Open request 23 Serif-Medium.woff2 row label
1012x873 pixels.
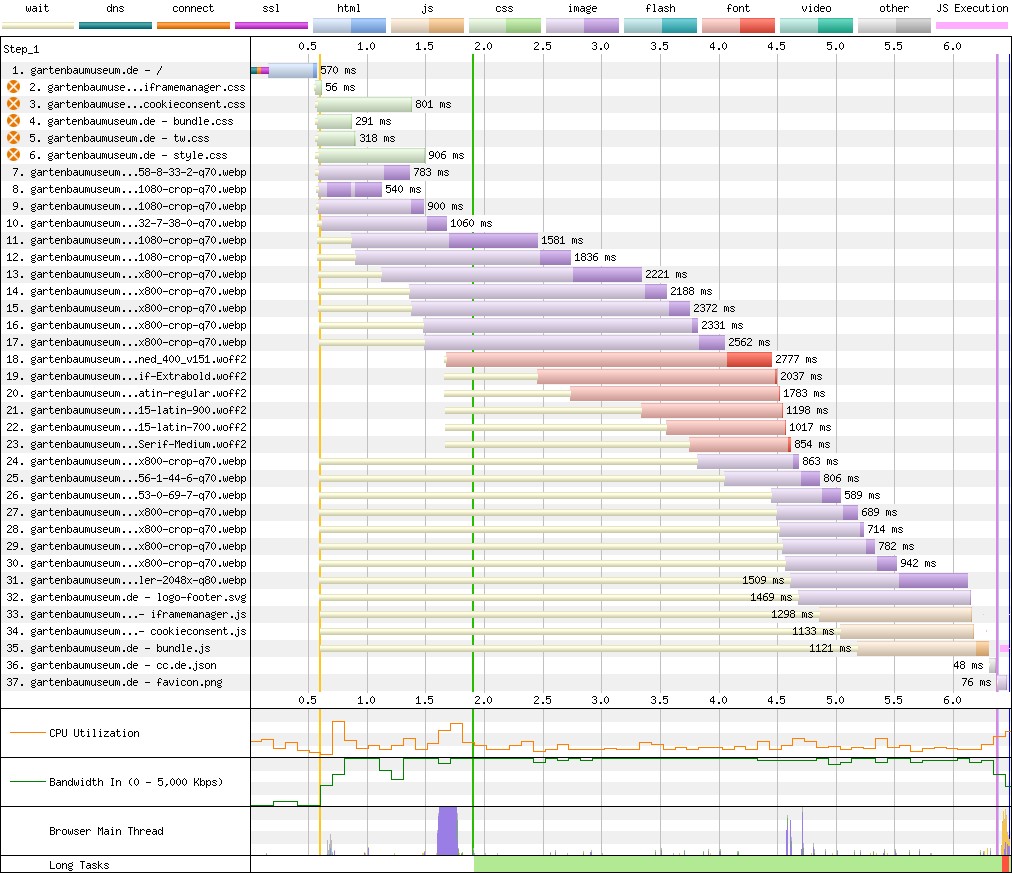click(x=126, y=444)
